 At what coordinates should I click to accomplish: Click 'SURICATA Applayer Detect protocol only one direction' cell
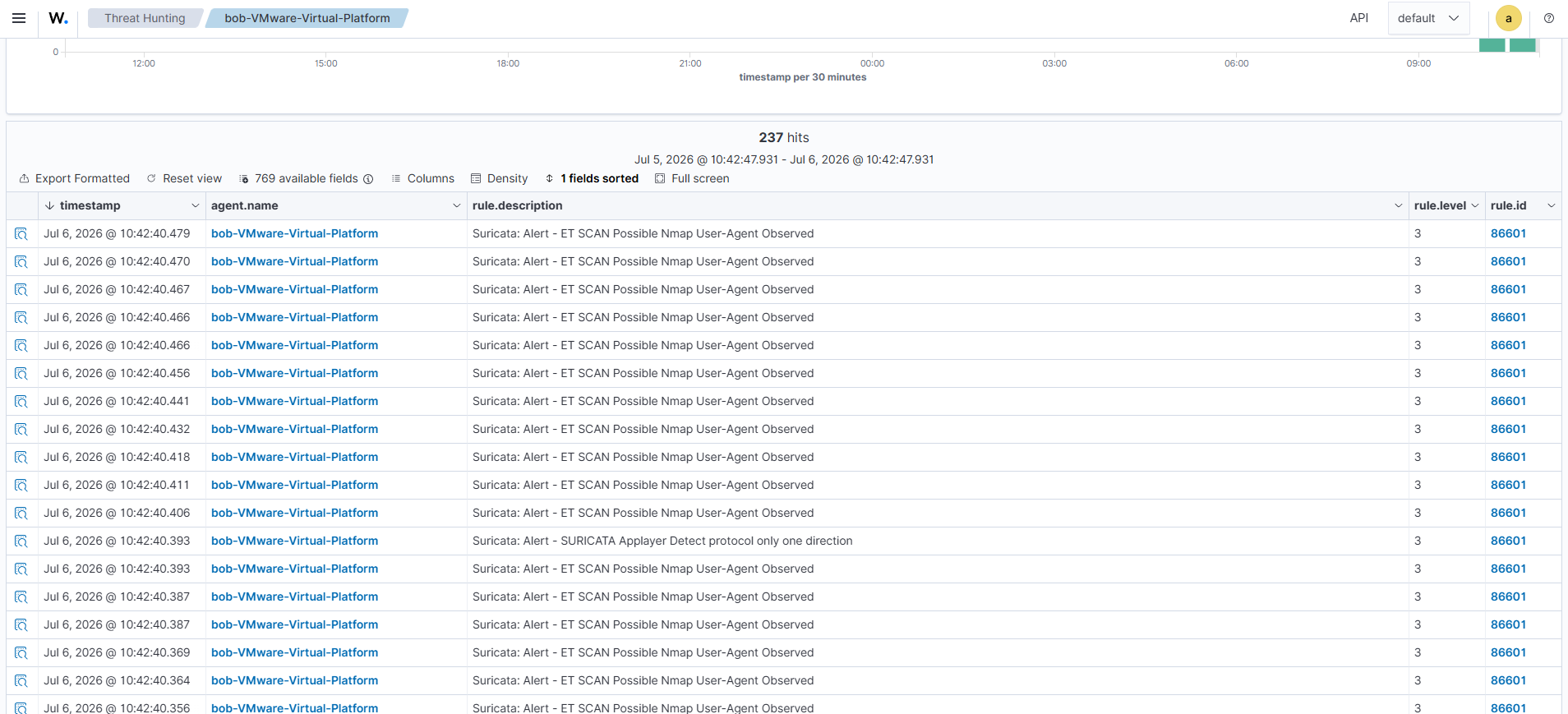coord(662,541)
